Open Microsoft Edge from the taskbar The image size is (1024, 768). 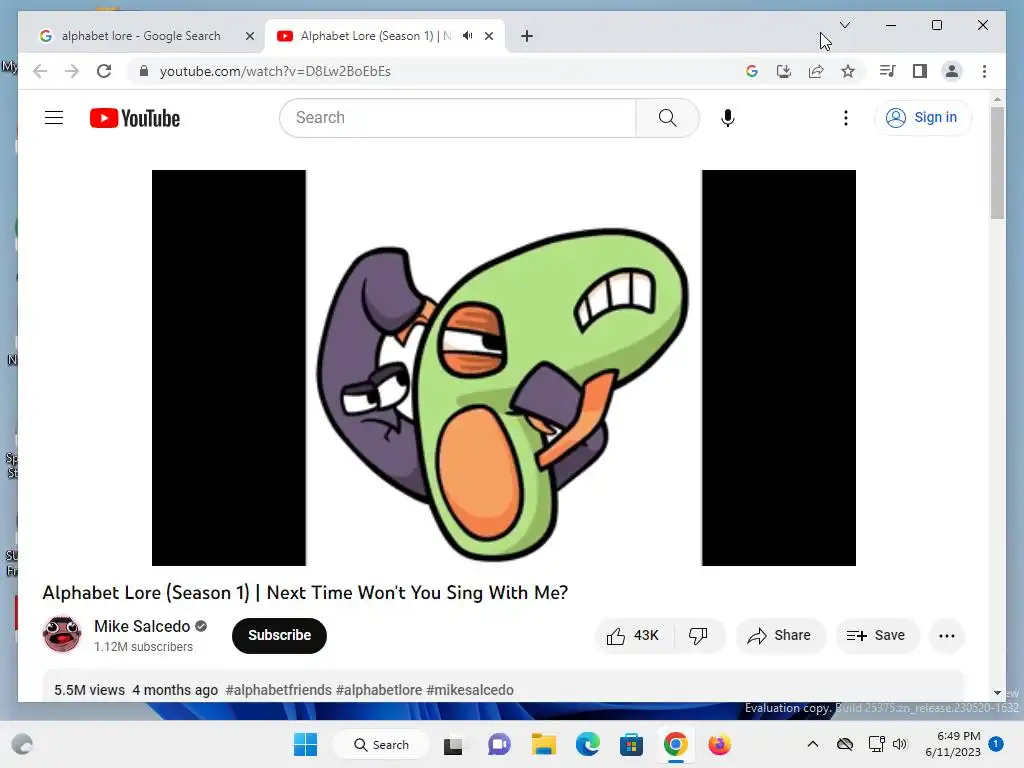pos(587,744)
